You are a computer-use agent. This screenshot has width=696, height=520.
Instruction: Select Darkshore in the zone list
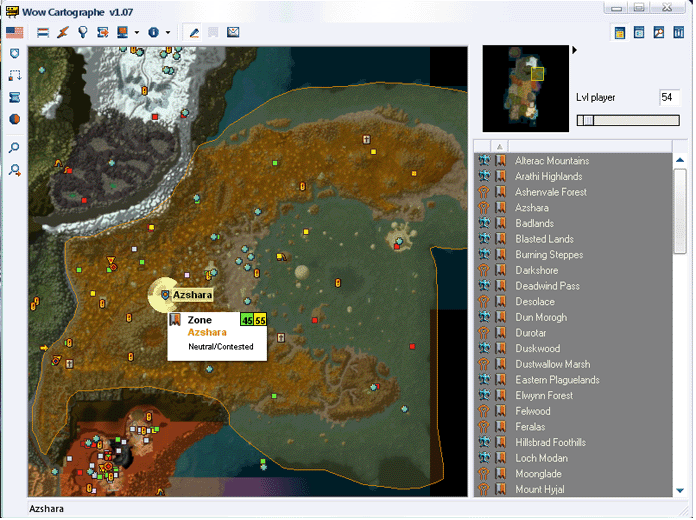coord(537,270)
